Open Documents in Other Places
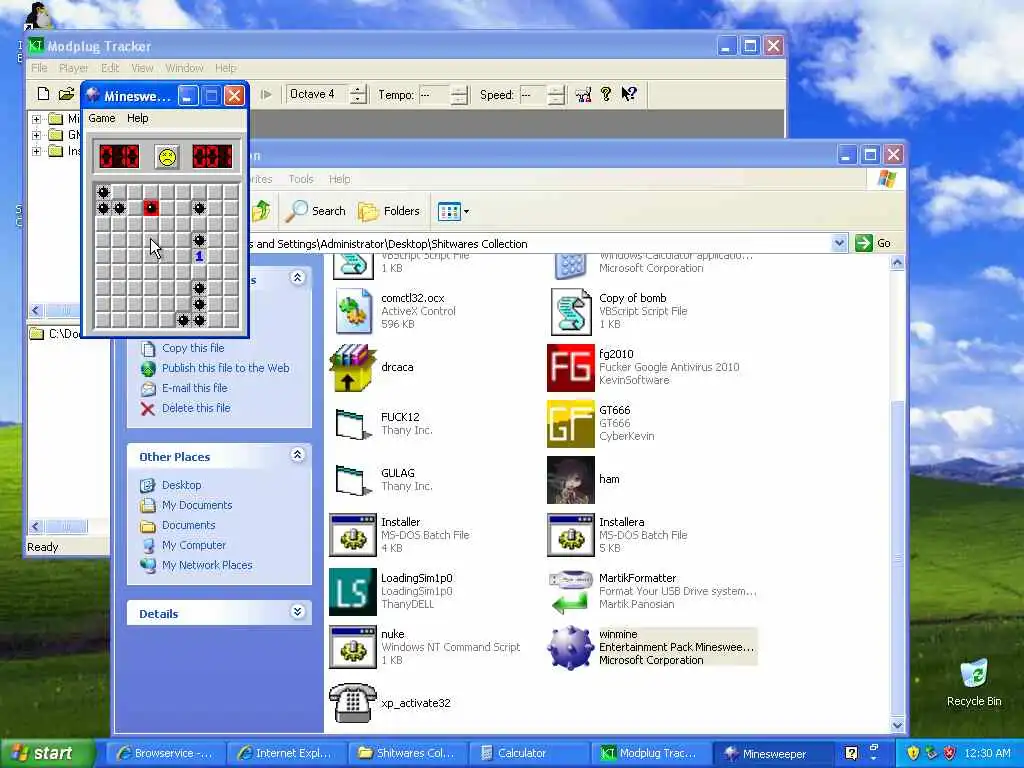The image size is (1024, 768). tap(188, 525)
